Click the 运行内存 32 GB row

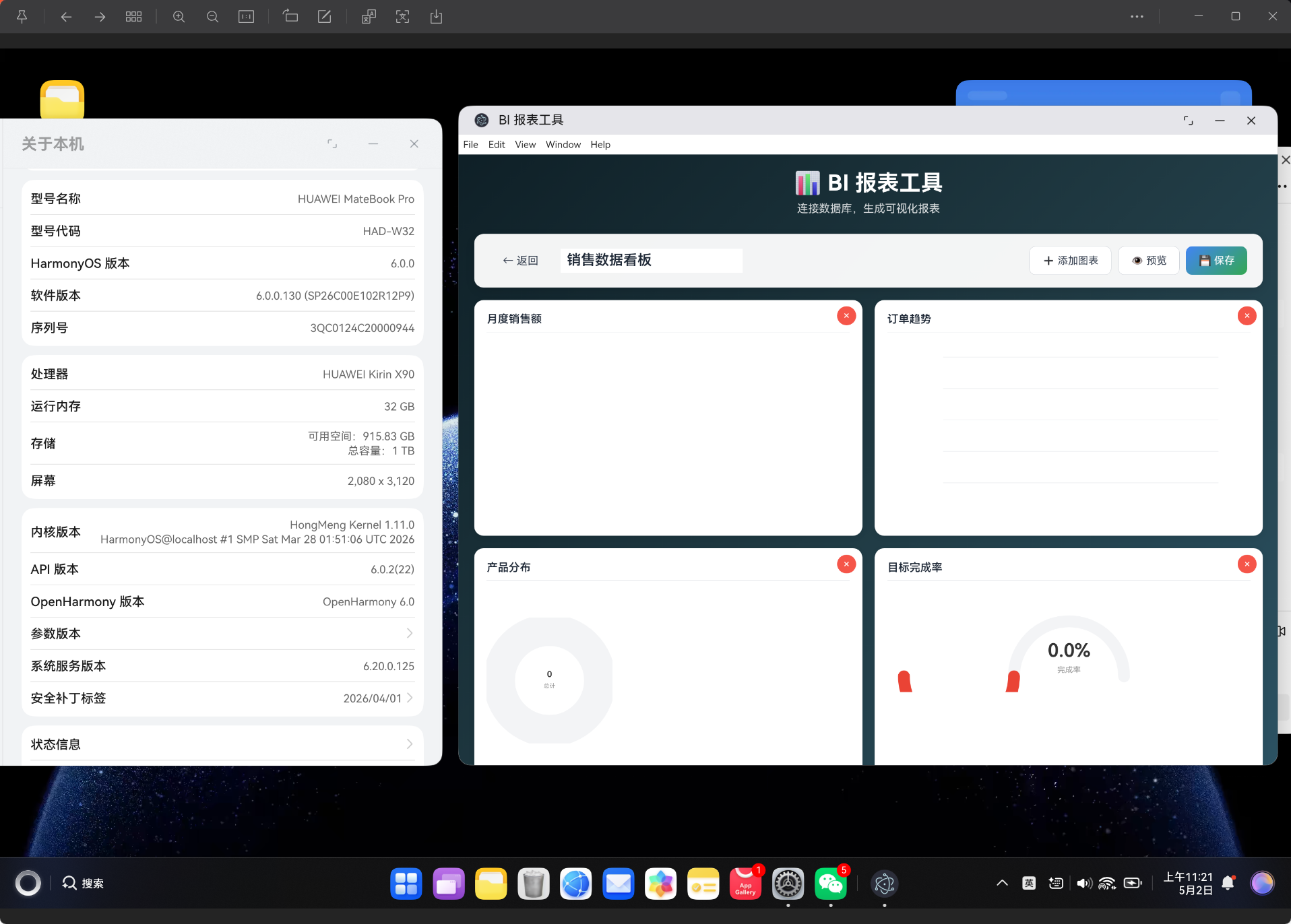pyautogui.click(x=222, y=406)
